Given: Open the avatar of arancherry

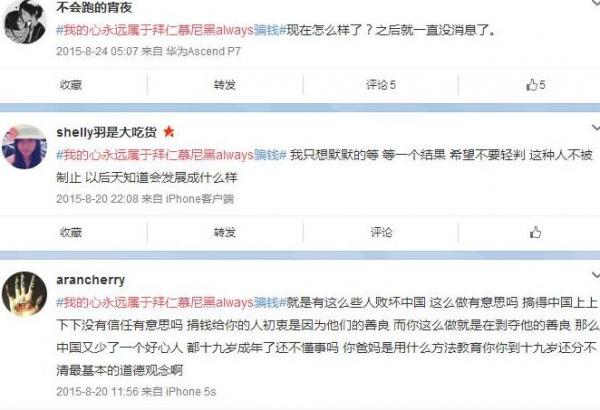Looking at the screenshot, I should click(24, 294).
